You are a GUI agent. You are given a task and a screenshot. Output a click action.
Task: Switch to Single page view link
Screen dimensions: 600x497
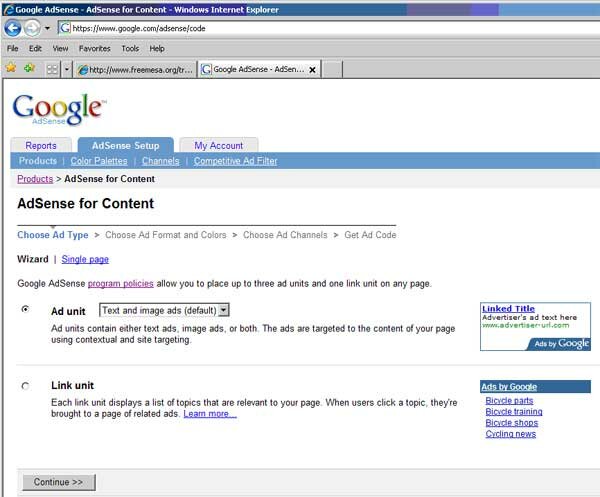[x=85, y=259]
